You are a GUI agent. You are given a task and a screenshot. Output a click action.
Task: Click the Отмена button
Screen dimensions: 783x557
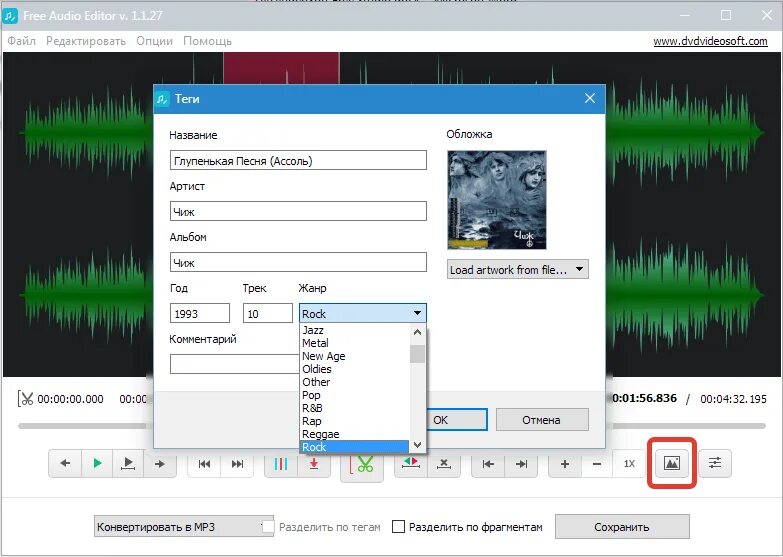[542, 420]
